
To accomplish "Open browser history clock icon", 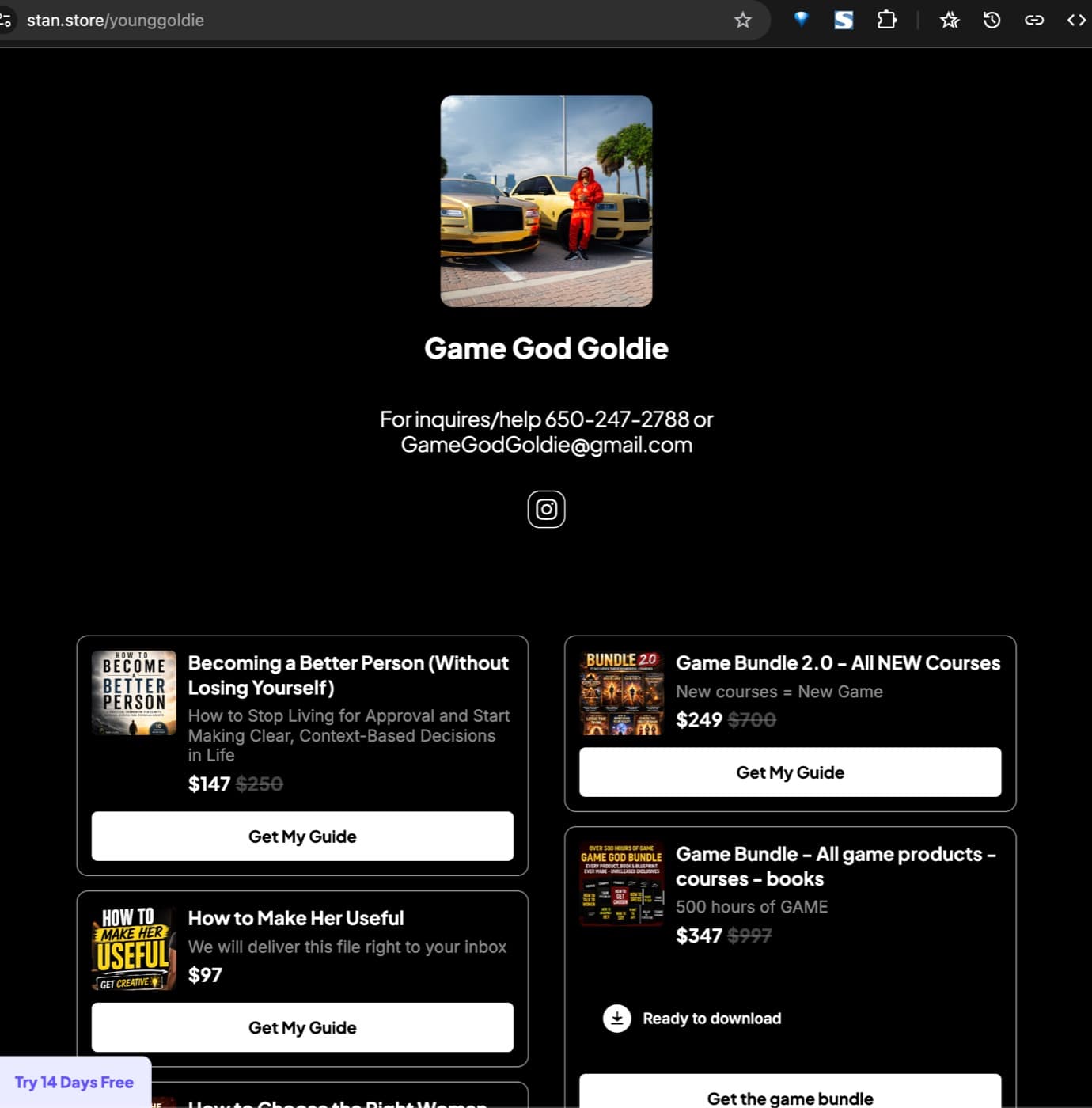I will pyautogui.click(x=992, y=20).
